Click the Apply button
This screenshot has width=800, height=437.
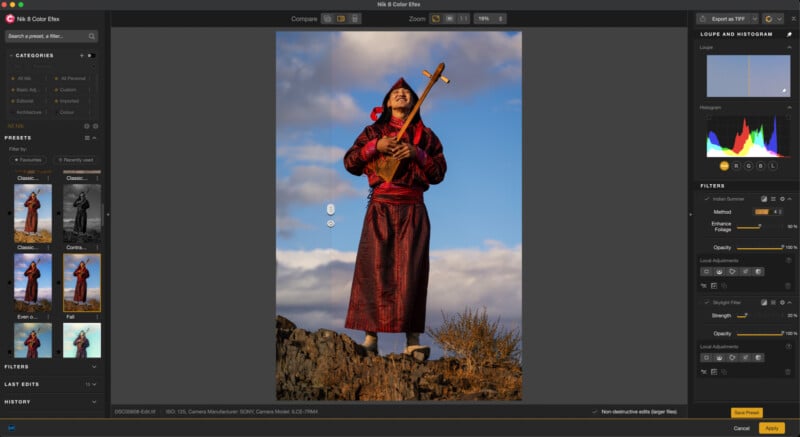click(771, 428)
